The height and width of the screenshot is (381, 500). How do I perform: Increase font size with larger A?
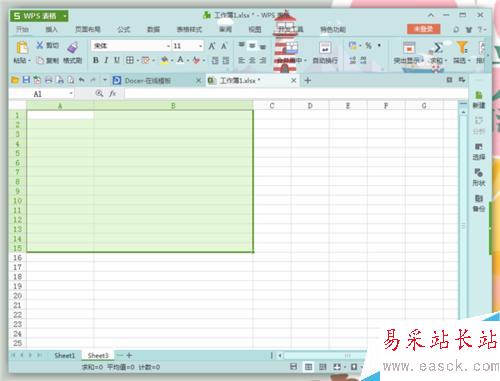(212, 46)
